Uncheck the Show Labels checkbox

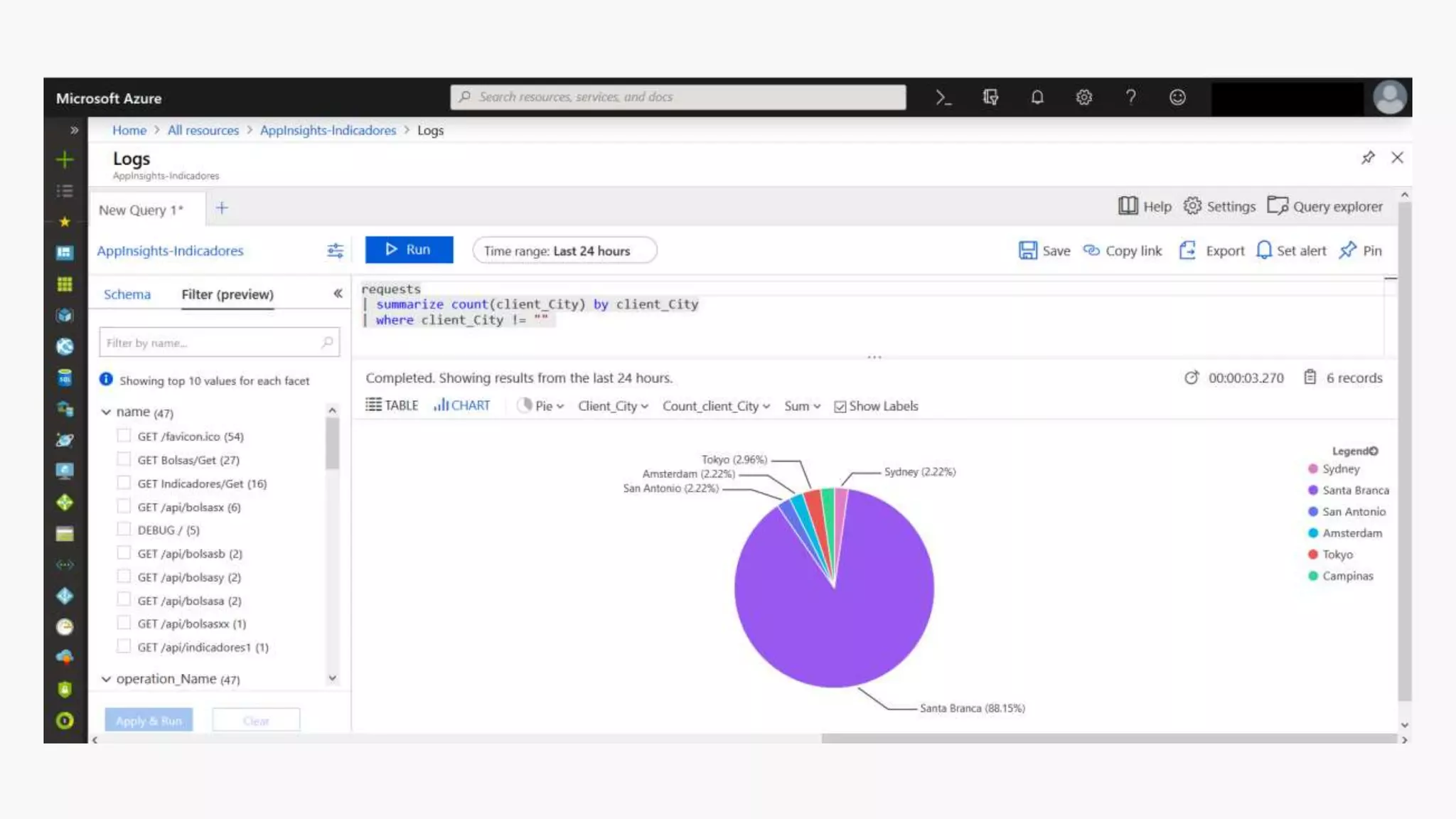[x=840, y=407]
